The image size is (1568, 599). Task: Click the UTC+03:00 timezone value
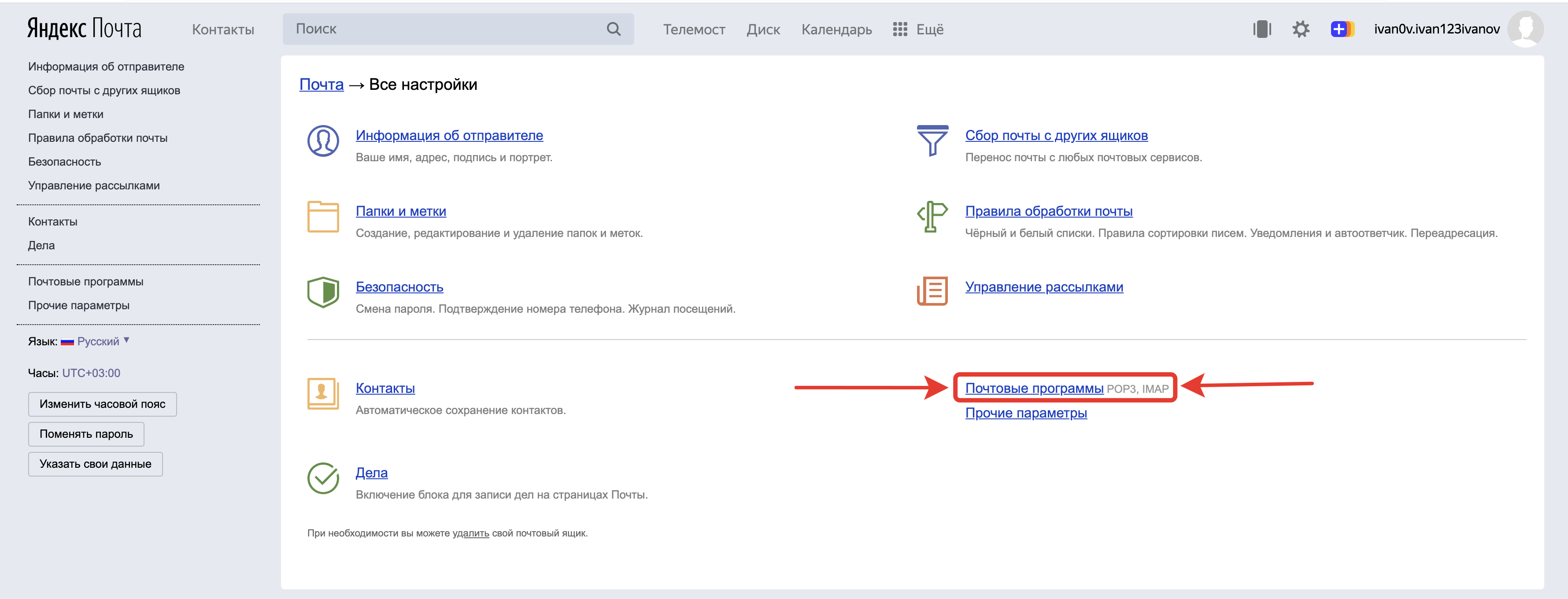(91, 373)
